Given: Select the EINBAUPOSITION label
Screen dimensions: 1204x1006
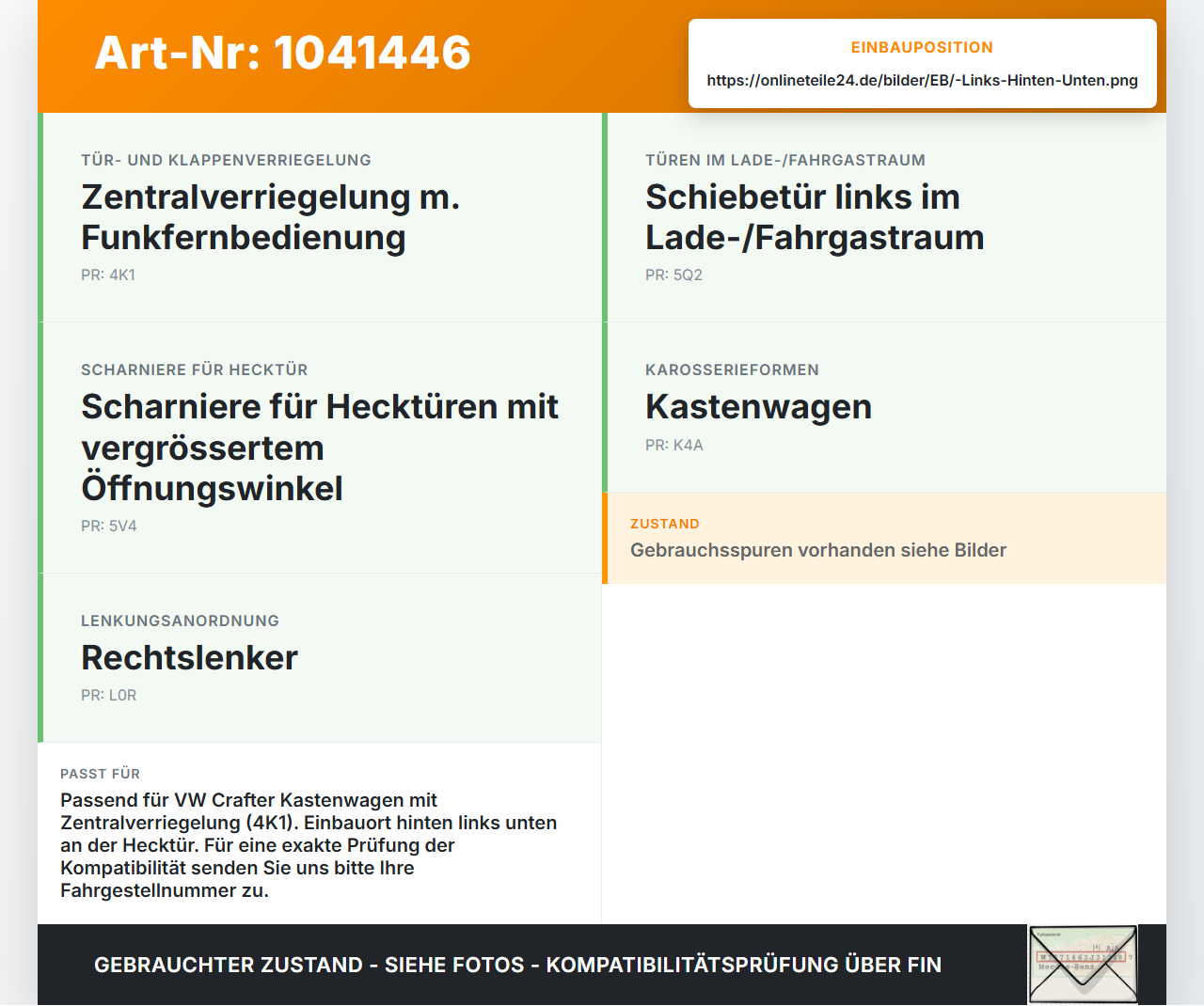Looking at the screenshot, I should point(922,47).
